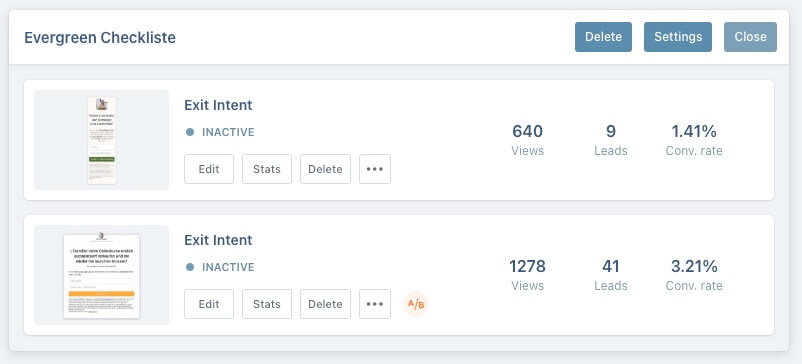Viewport: 802px width, 364px height.
Task: Close the Evergreen Checkliste panel
Action: (x=750, y=37)
